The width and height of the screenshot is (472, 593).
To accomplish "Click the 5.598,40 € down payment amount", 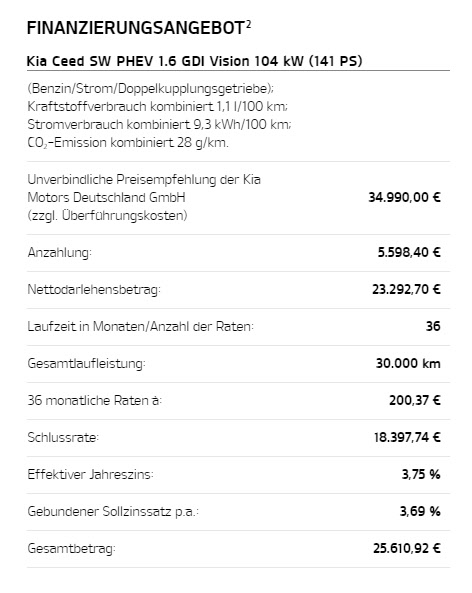I will coord(409,252).
